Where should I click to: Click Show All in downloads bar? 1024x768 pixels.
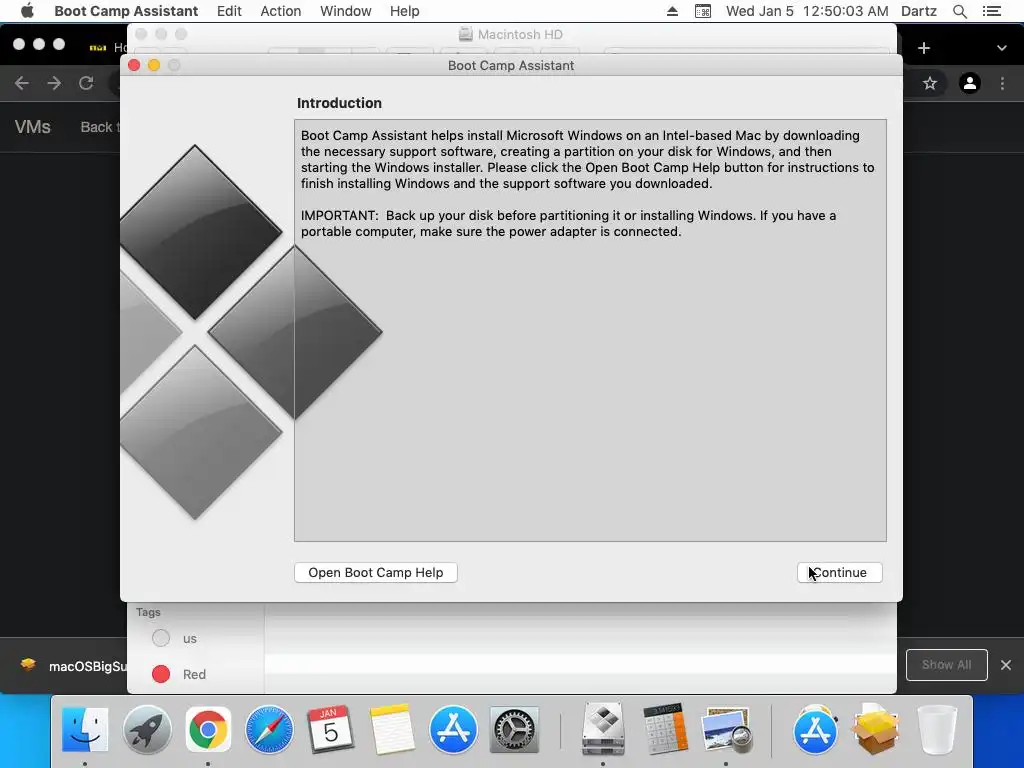coord(946,665)
